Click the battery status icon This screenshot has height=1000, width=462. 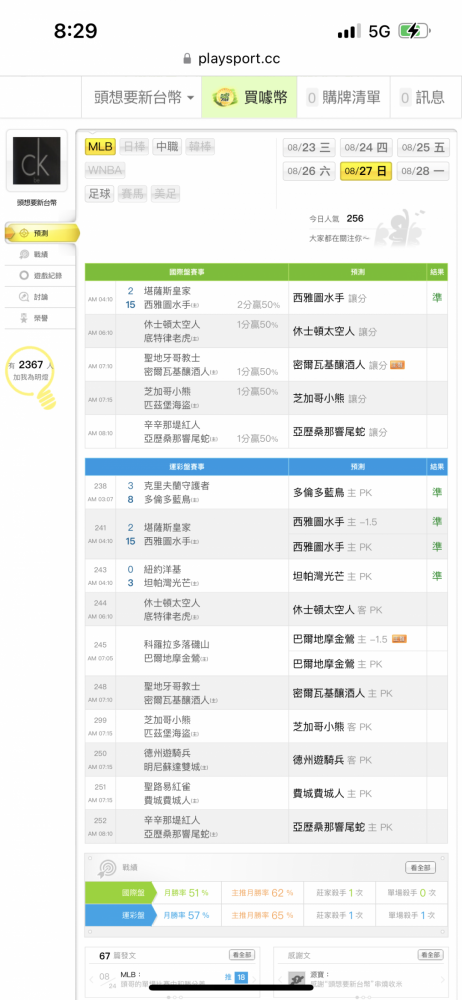click(414, 31)
